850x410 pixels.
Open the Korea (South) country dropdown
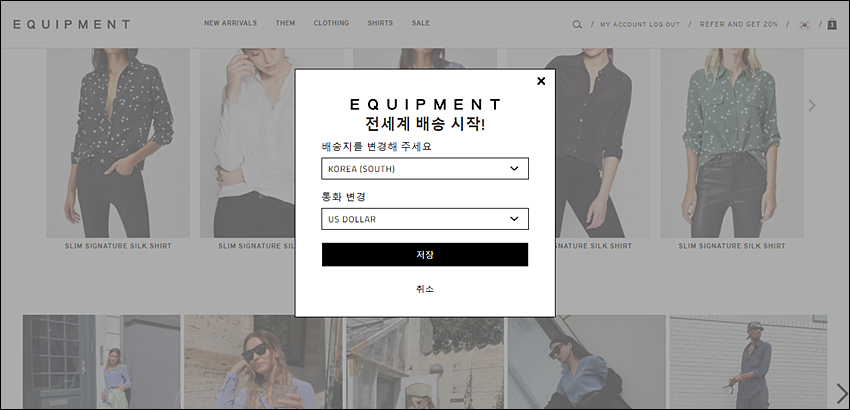click(x=425, y=169)
